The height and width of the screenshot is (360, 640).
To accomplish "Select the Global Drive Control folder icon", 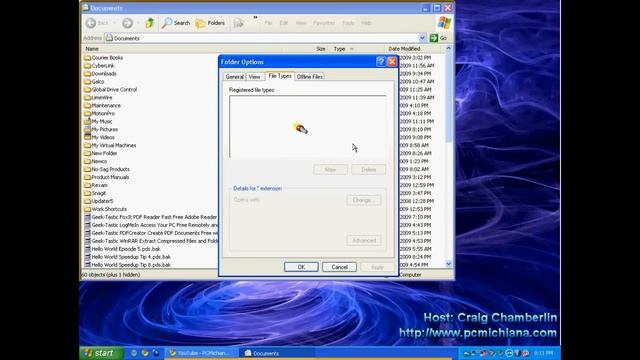I will [87, 89].
